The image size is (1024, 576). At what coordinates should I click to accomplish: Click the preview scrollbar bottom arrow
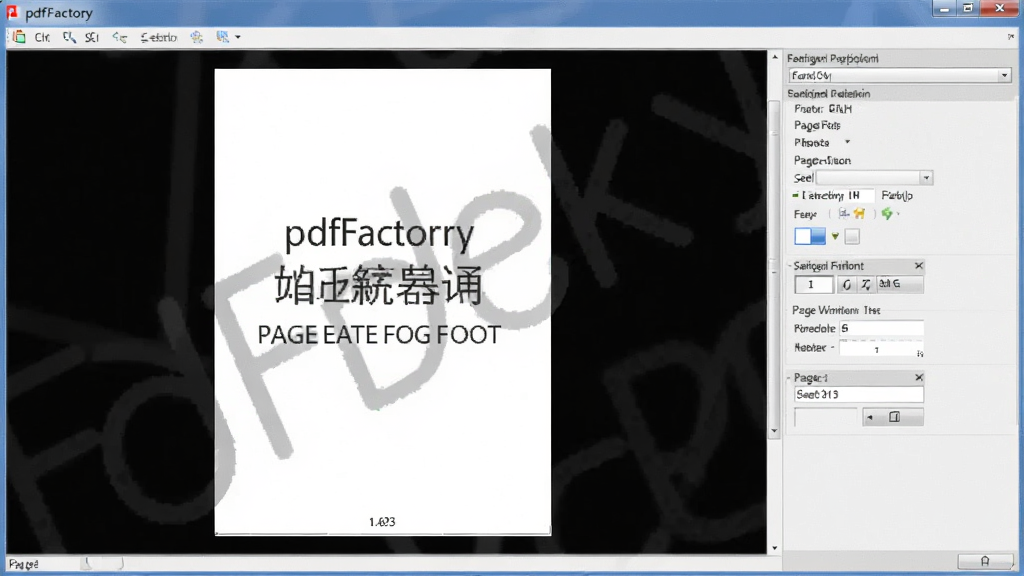point(775,549)
